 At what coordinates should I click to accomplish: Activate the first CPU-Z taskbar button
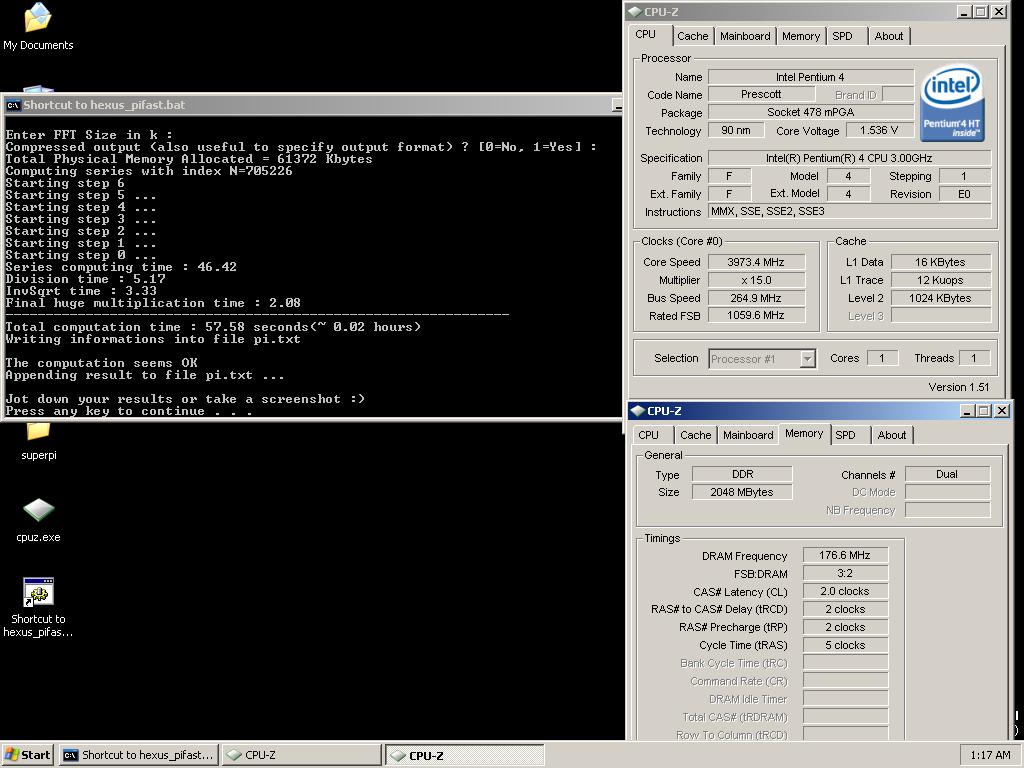[x=302, y=755]
